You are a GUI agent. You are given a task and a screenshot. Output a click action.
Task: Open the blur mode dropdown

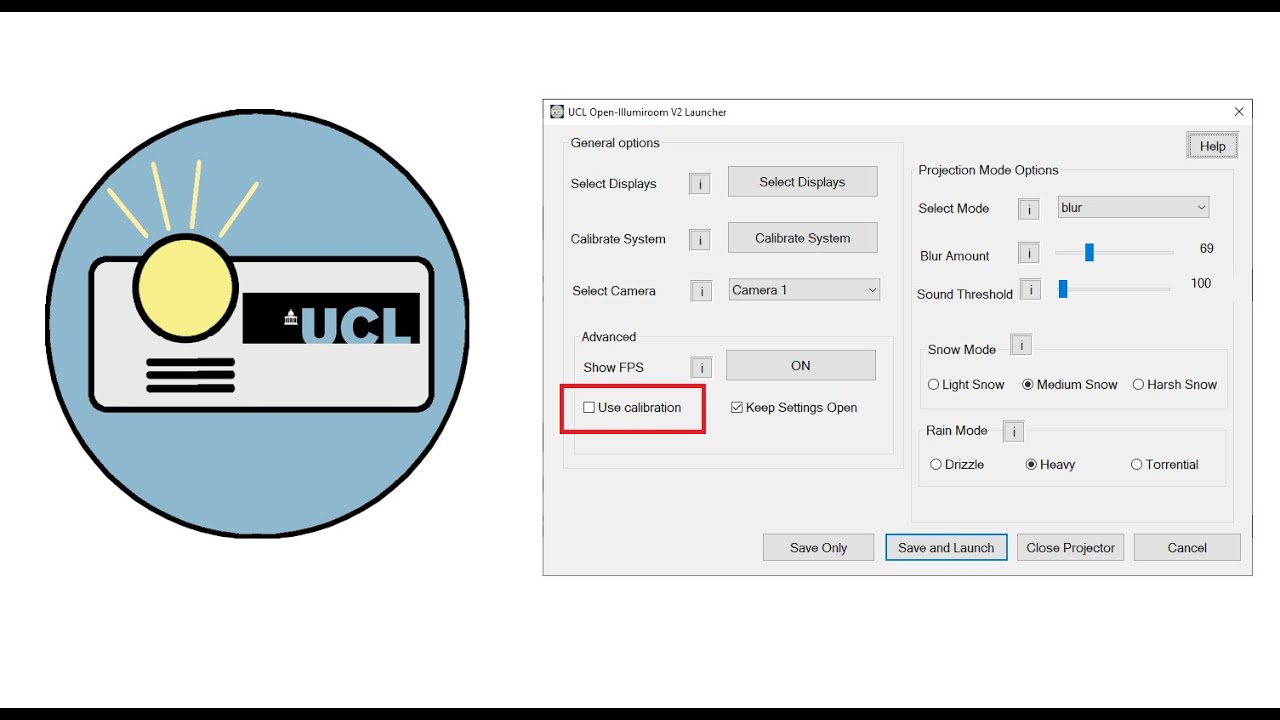coord(1133,208)
